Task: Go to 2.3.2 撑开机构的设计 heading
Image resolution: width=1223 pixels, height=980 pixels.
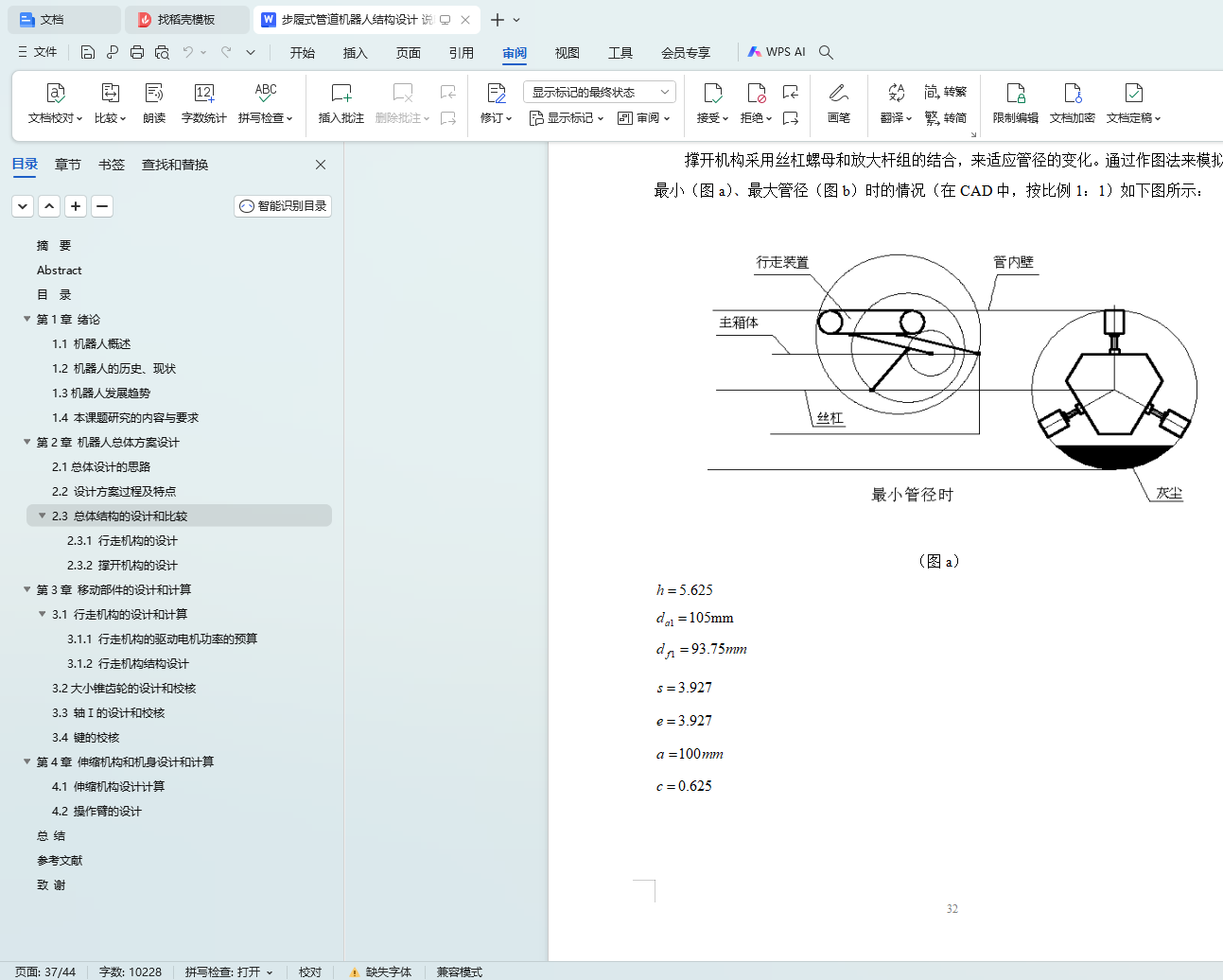Action: pyautogui.click(x=122, y=566)
